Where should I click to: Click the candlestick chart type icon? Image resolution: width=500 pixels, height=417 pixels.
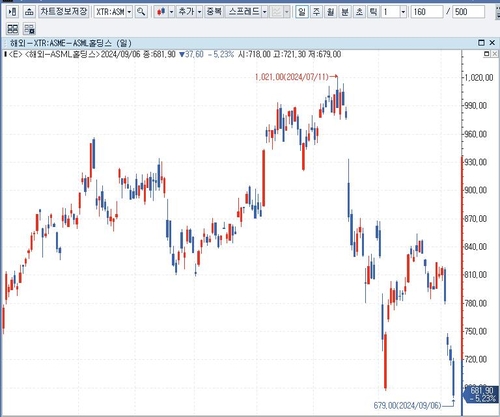161,12
